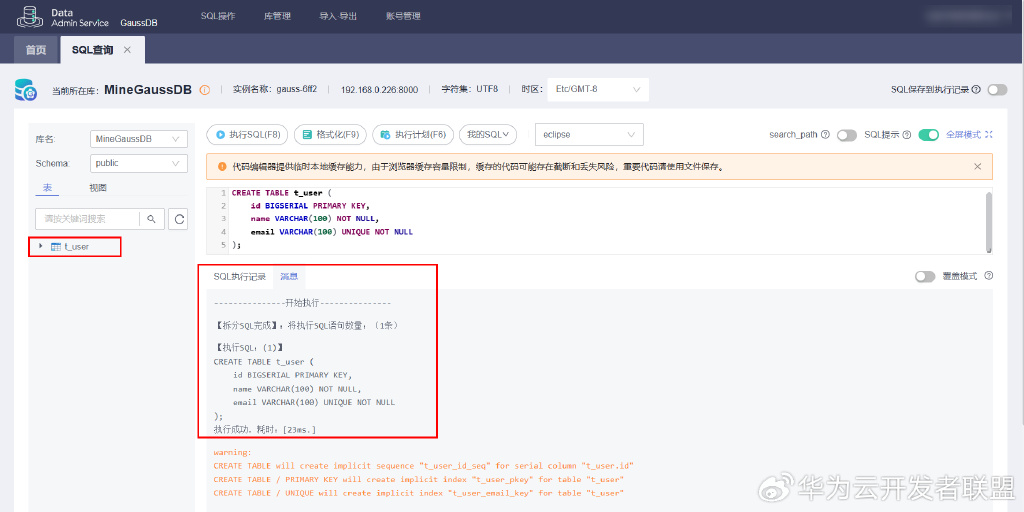Enable the 覆盖模式 switch
Screen dimensions: 1024x512
pyautogui.click(x=925, y=276)
